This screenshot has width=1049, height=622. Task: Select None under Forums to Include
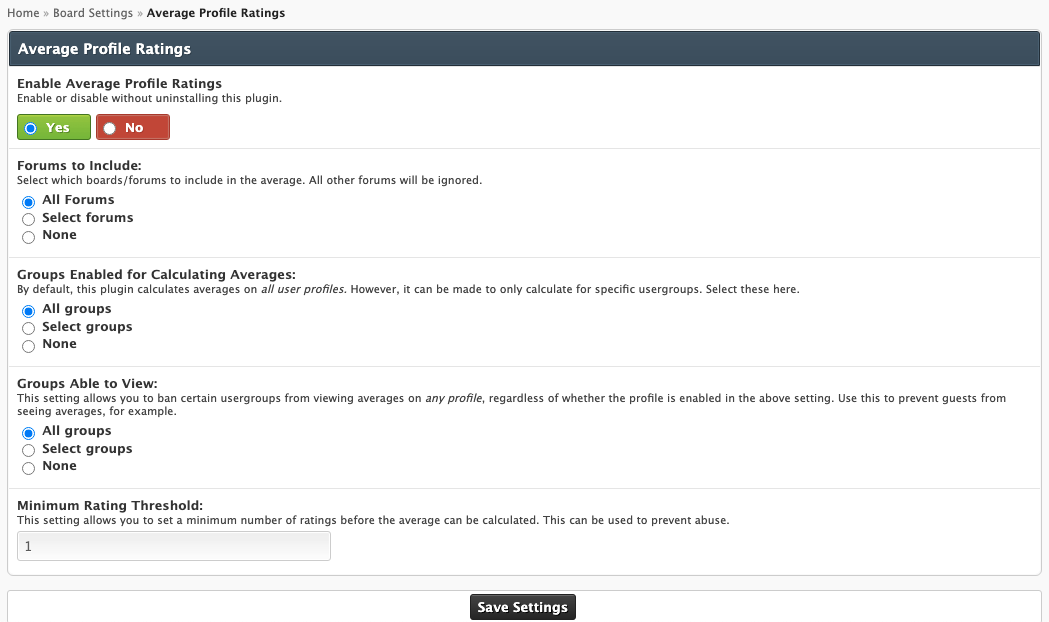(x=29, y=237)
